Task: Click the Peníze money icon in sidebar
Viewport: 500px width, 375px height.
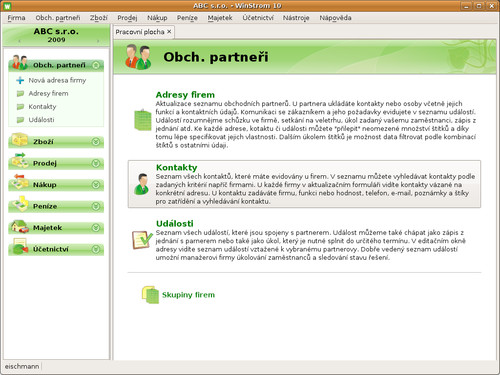Action: [20, 204]
